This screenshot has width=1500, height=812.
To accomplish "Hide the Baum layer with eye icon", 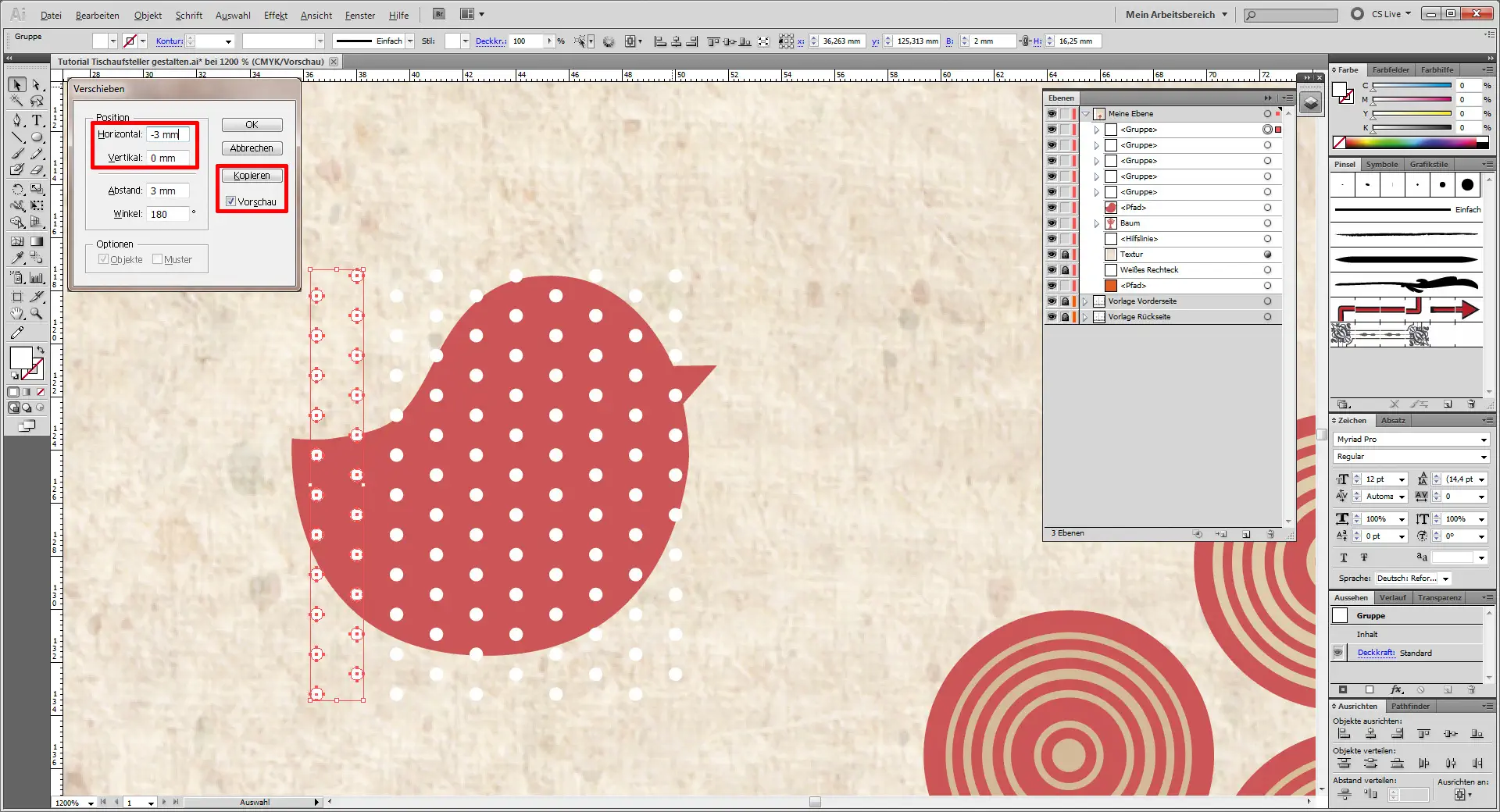I will (1052, 223).
